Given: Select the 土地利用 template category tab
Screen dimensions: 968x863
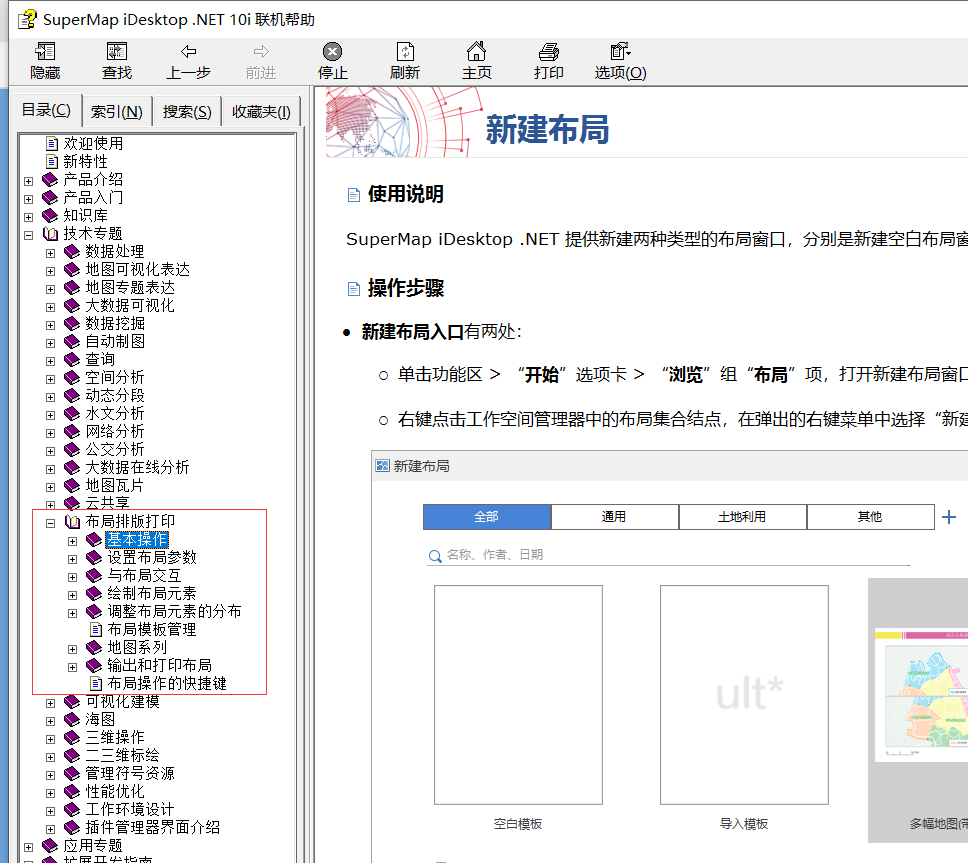Looking at the screenshot, I should [x=742, y=517].
